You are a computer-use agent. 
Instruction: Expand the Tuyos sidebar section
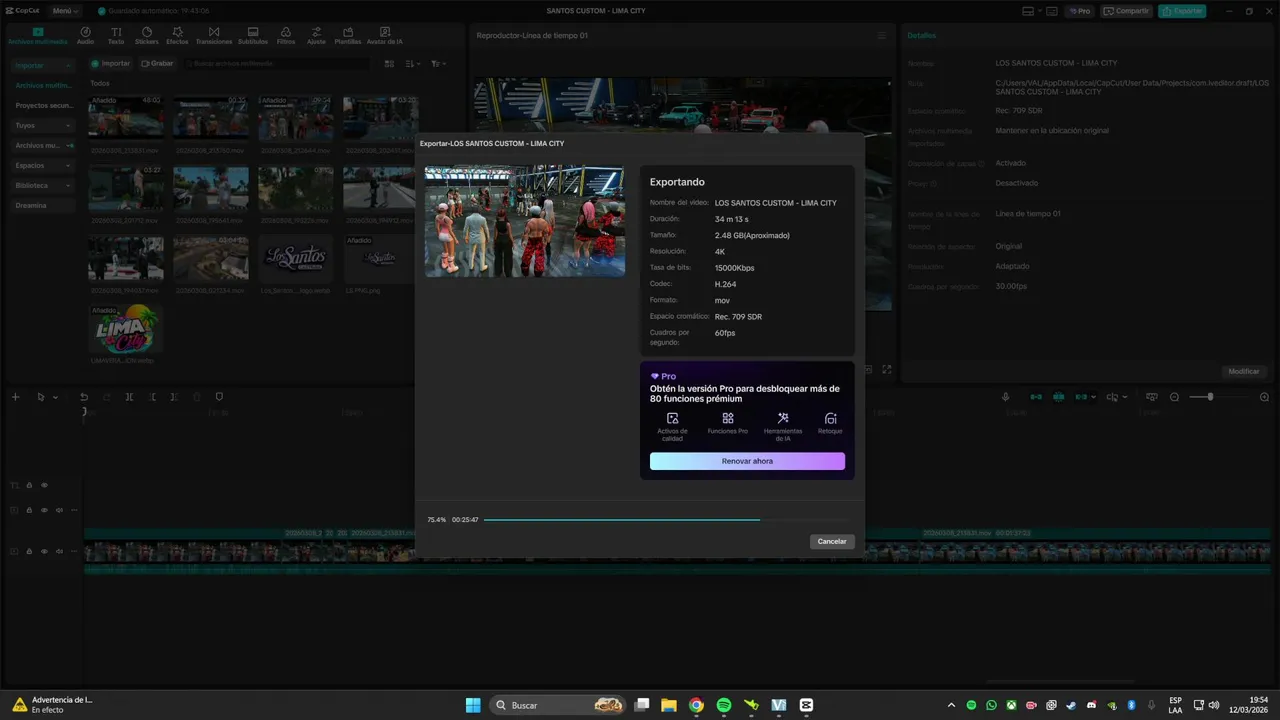coord(42,125)
